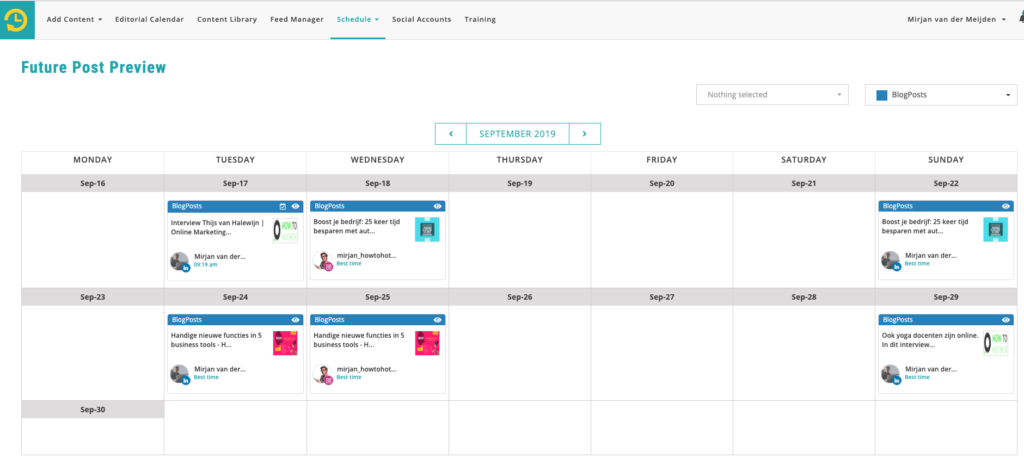The width and height of the screenshot is (1024, 471).
Task: Click Instagram avatar on the Sep-18 post
Action: point(322,261)
